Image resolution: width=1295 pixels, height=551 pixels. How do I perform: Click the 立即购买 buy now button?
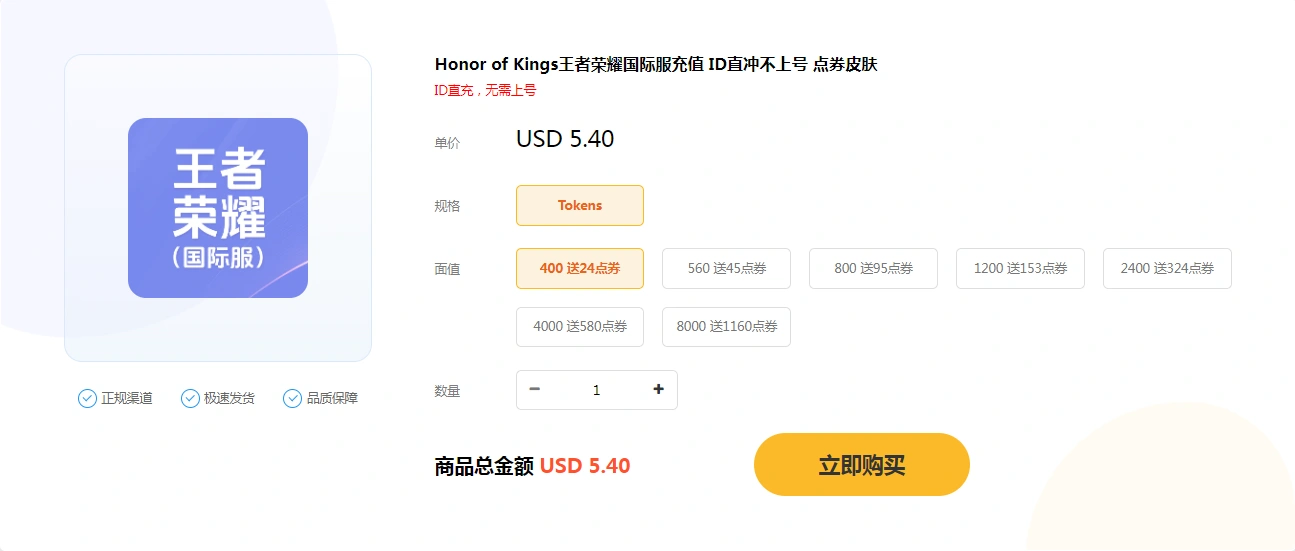pyautogui.click(x=862, y=465)
